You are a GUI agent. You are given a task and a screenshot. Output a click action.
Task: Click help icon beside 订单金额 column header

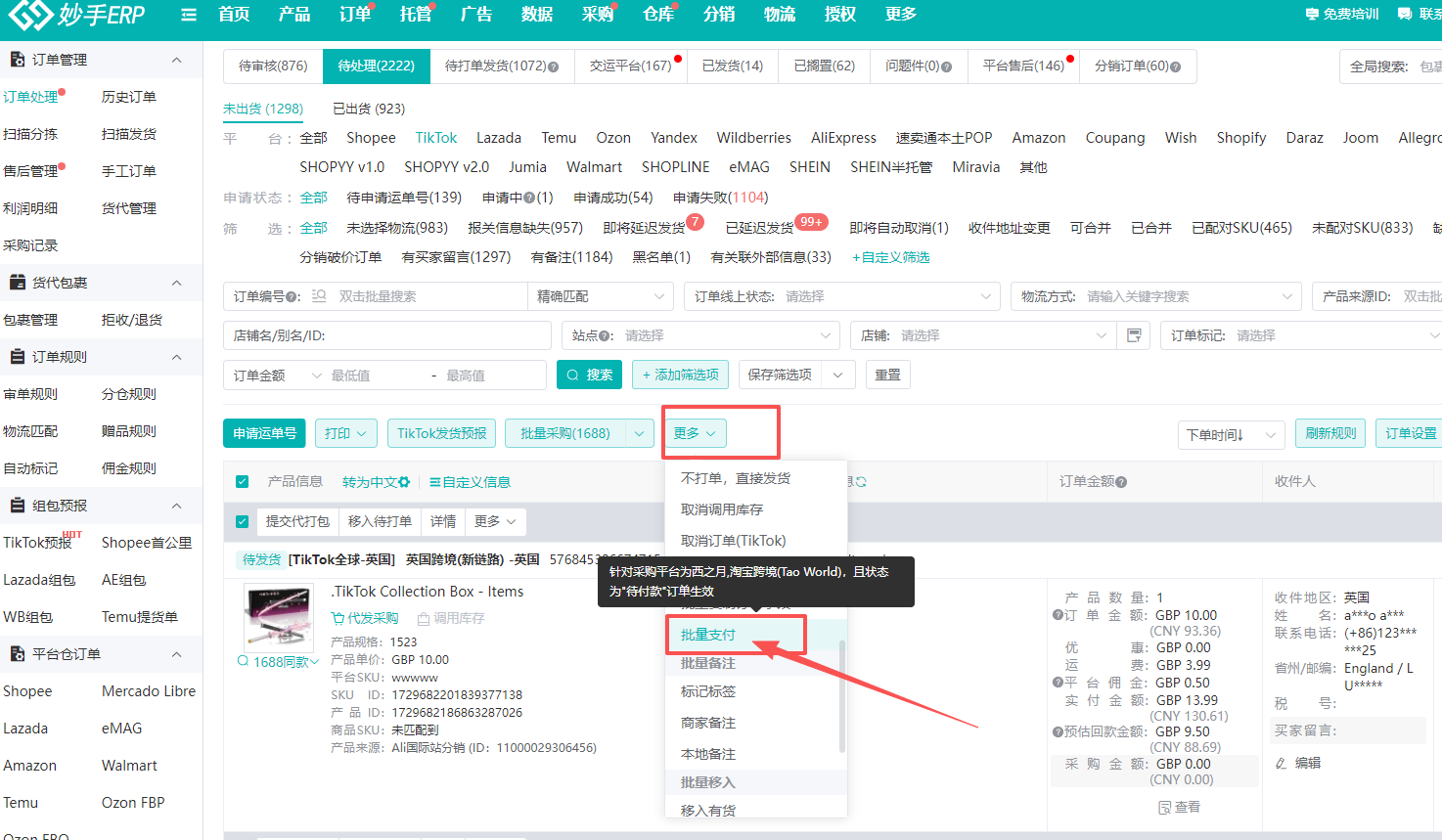(1121, 482)
